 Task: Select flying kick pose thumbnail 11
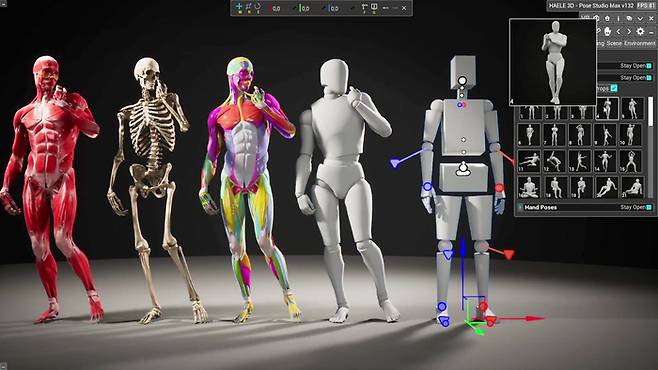(529, 161)
